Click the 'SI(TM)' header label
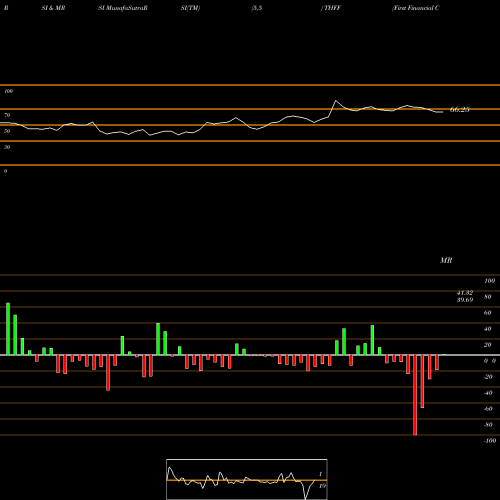The width and height of the screenshot is (500, 500). tap(190, 8)
